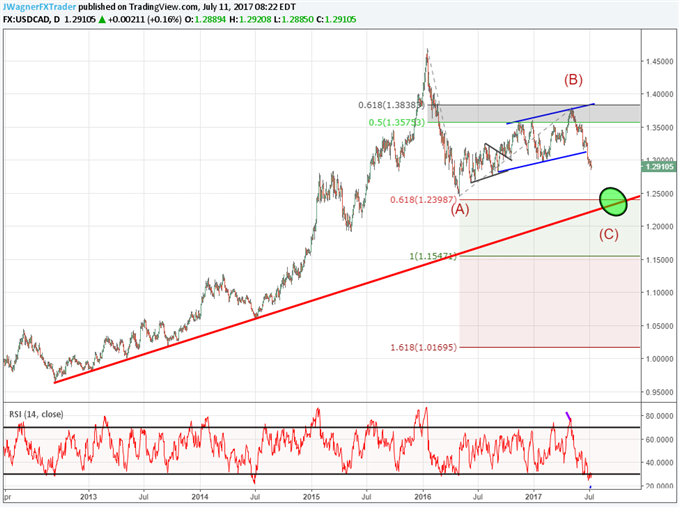Select the (B) wave label
The height and width of the screenshot is (507, 679).
[x=573, y=80]
